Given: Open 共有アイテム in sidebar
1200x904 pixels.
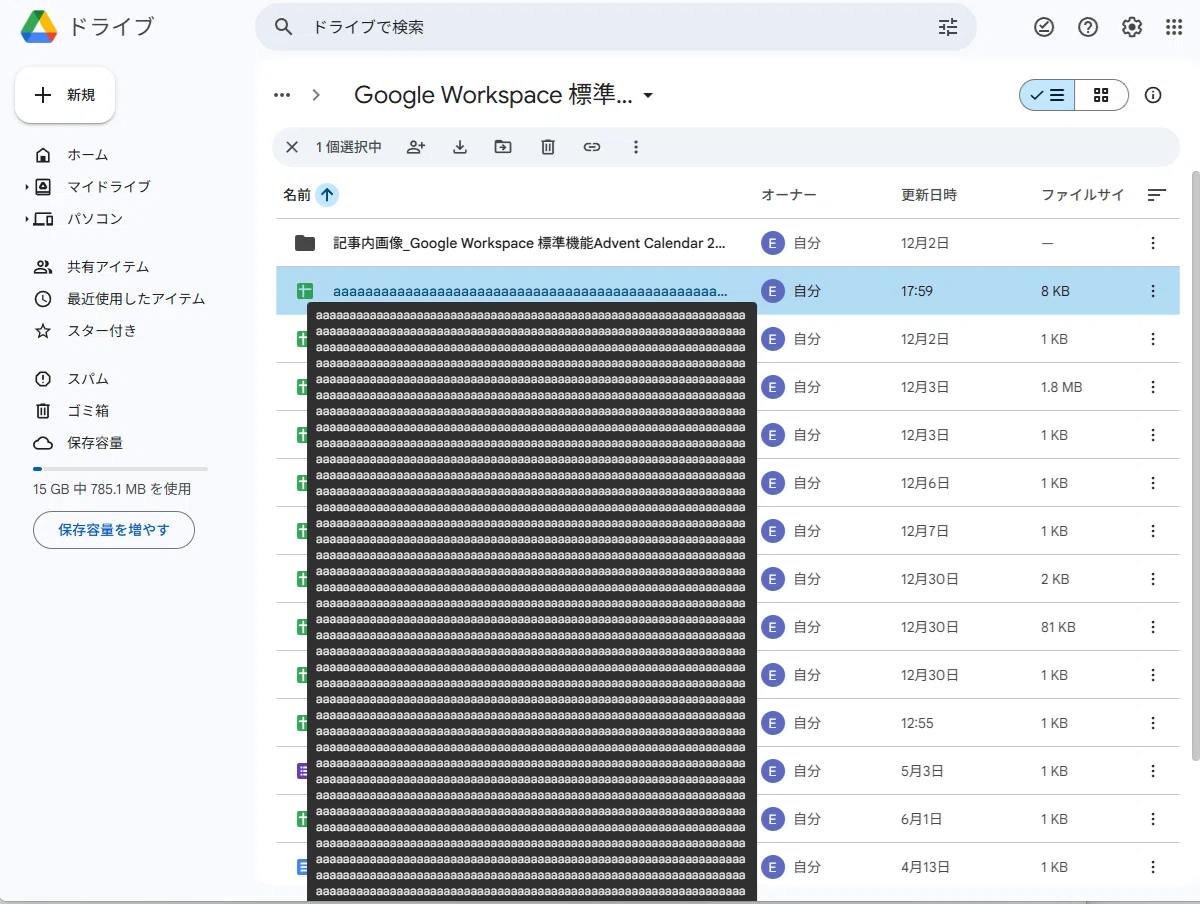Looking at the screenshot, I should click(108, 267).
